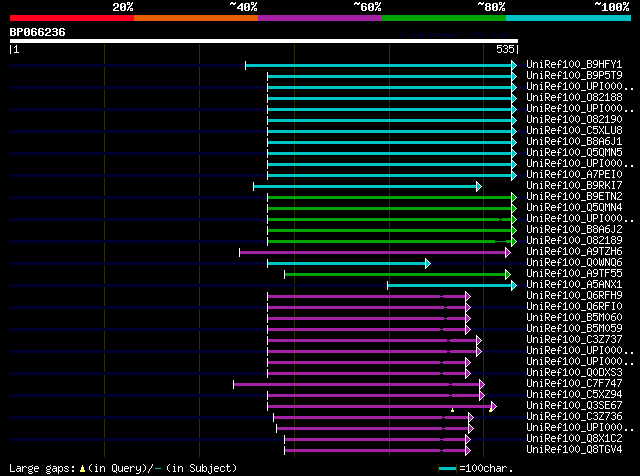This screenshot has height=476, width=640.
Task: Click the arrowhead ending the Q3SE67 alignment
Action: point(494,407)
